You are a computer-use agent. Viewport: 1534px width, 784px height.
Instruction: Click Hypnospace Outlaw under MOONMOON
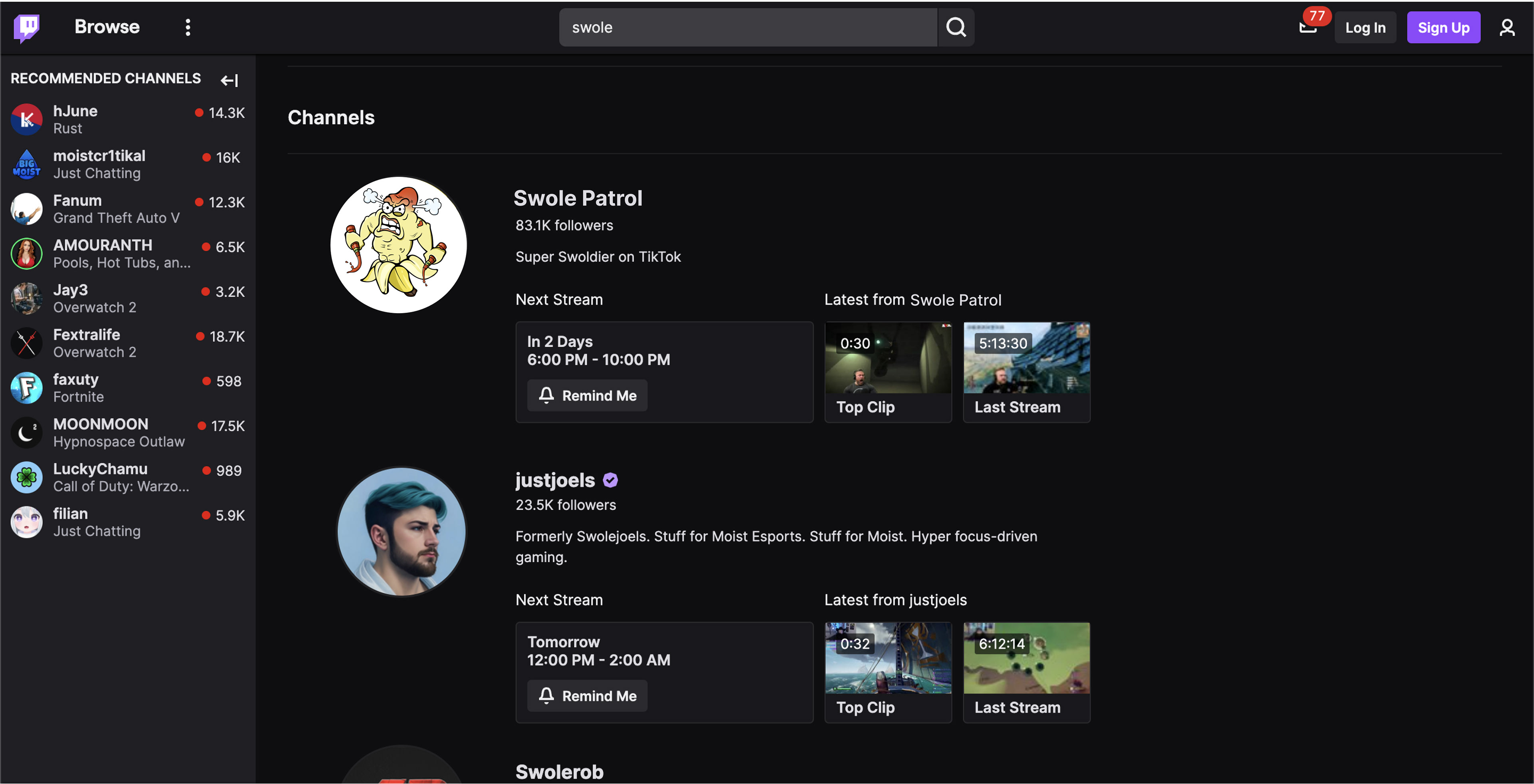[119, 442]
